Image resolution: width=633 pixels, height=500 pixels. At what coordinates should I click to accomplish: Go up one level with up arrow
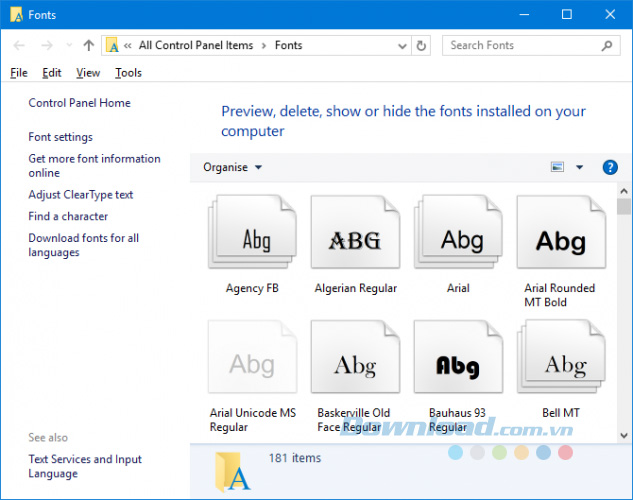click(x=88, y=45)
